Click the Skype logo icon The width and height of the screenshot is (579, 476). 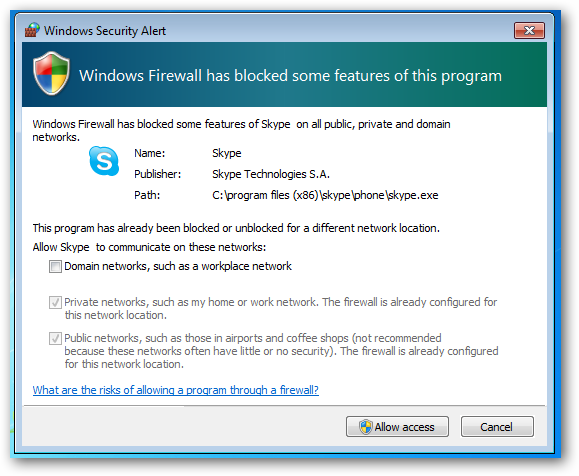[x=104, y=161]
